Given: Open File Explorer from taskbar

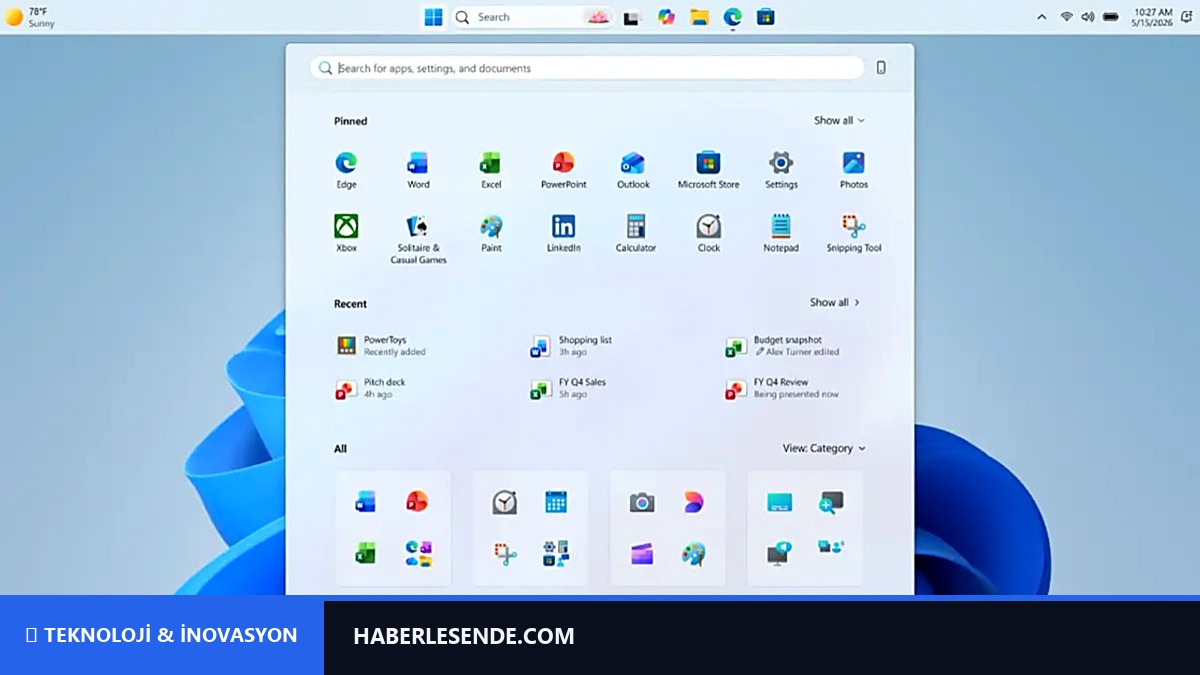Looking at the screenshot, I should (x=700, y=17).
